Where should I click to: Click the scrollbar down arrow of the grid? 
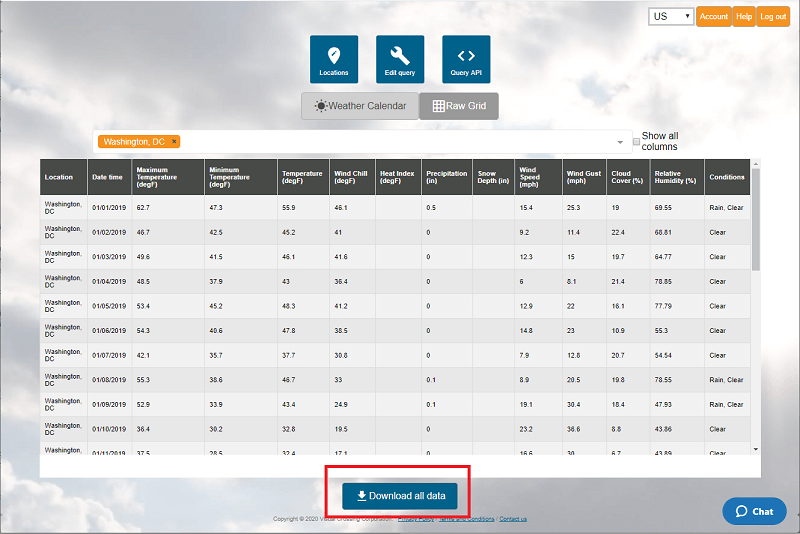click(756, 450)
